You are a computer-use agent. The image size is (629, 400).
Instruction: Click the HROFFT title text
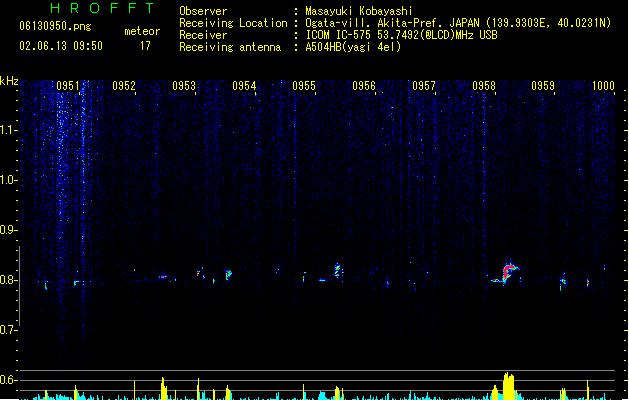point(103,8)
